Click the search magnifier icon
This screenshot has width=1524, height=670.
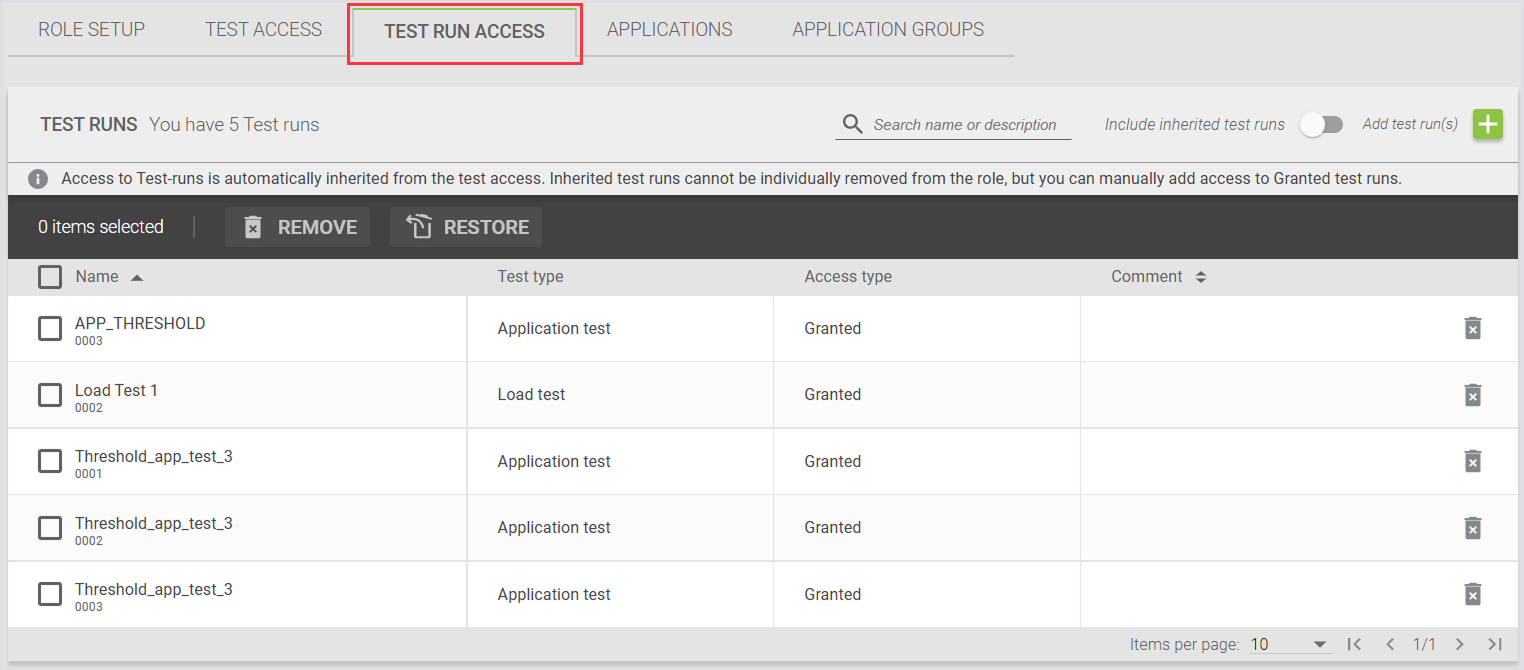[x=852, y=124]
